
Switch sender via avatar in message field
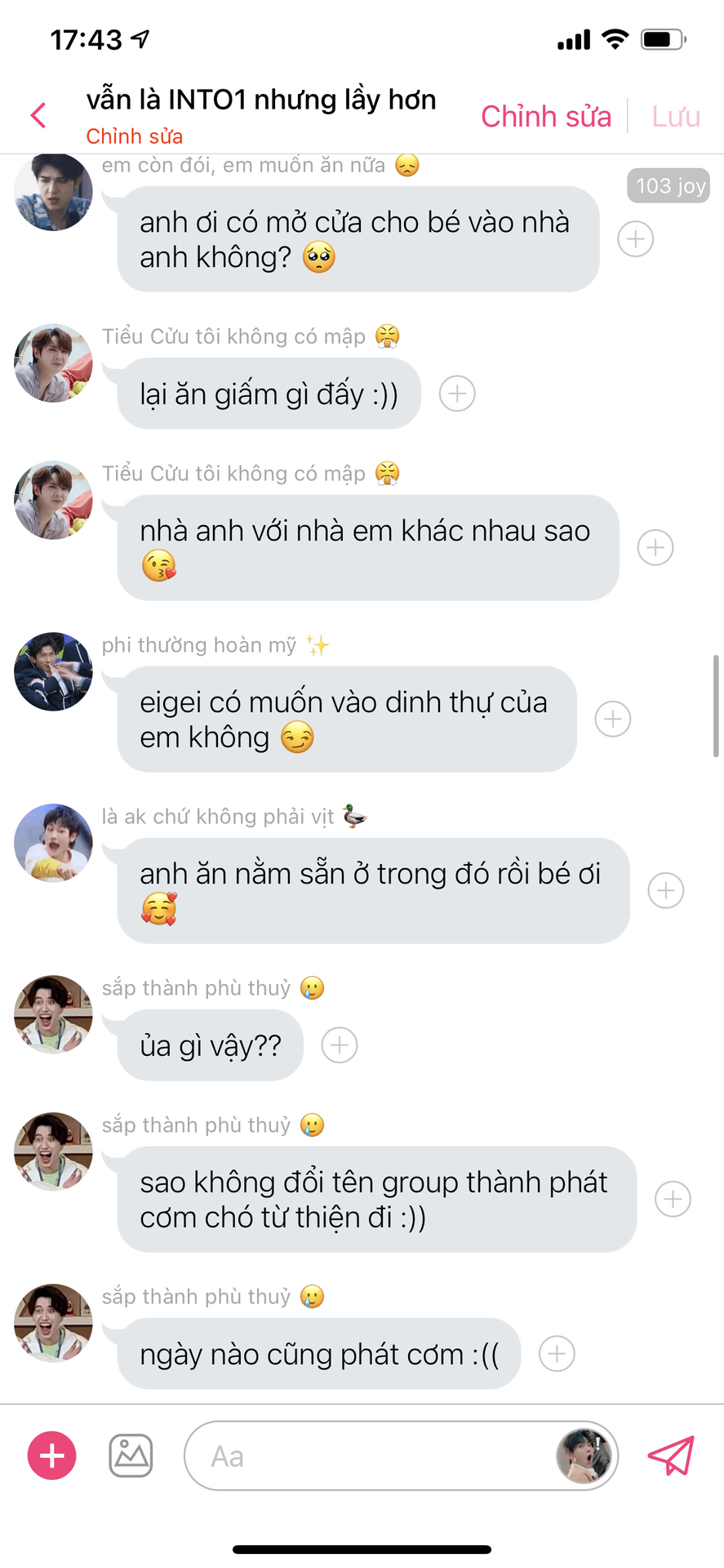584,1455
